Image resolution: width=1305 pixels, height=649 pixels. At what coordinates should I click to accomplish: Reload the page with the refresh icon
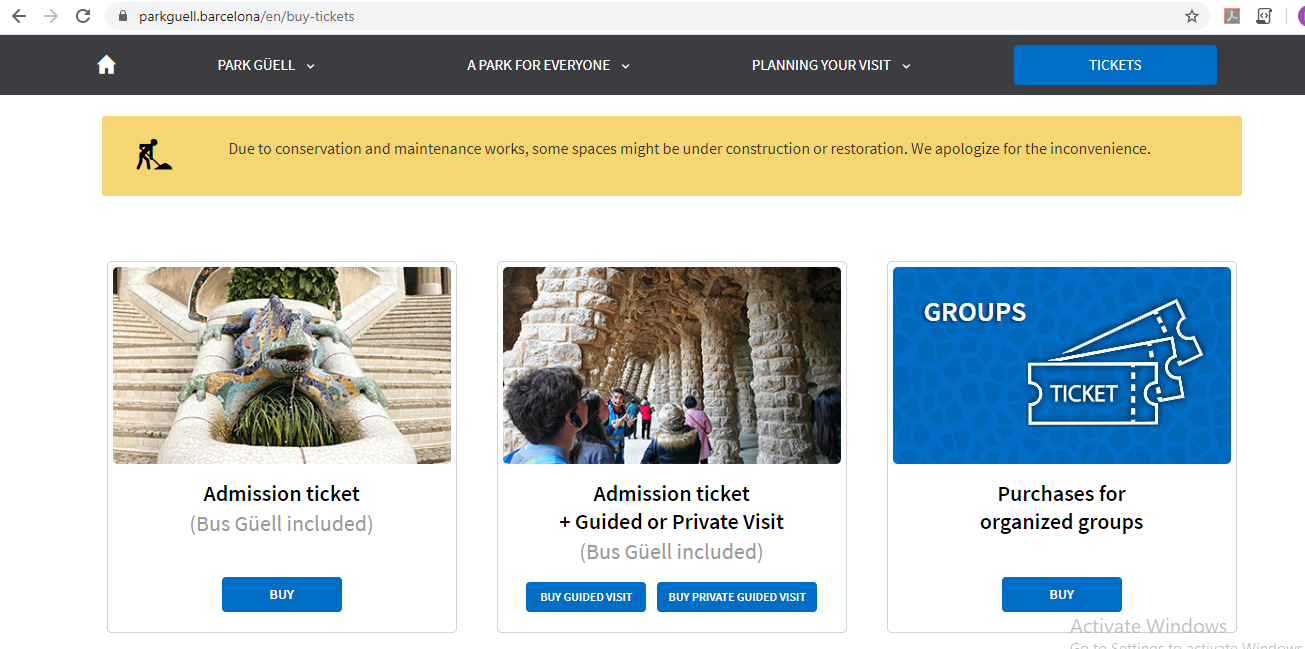(83, 16)
